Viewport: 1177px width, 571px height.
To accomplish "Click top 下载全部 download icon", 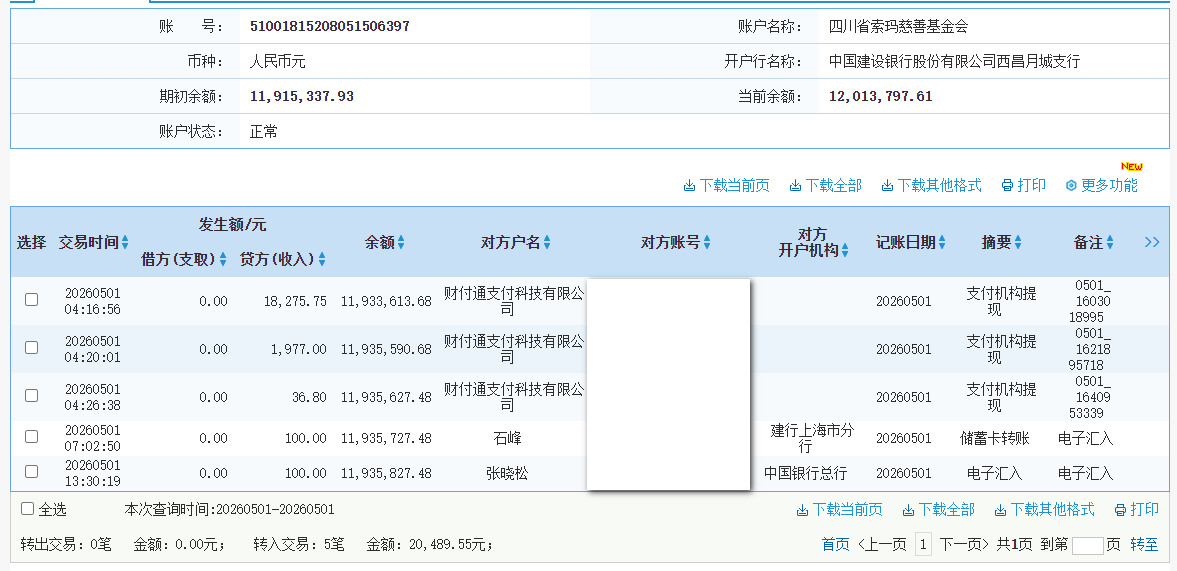I will point(795,185).
